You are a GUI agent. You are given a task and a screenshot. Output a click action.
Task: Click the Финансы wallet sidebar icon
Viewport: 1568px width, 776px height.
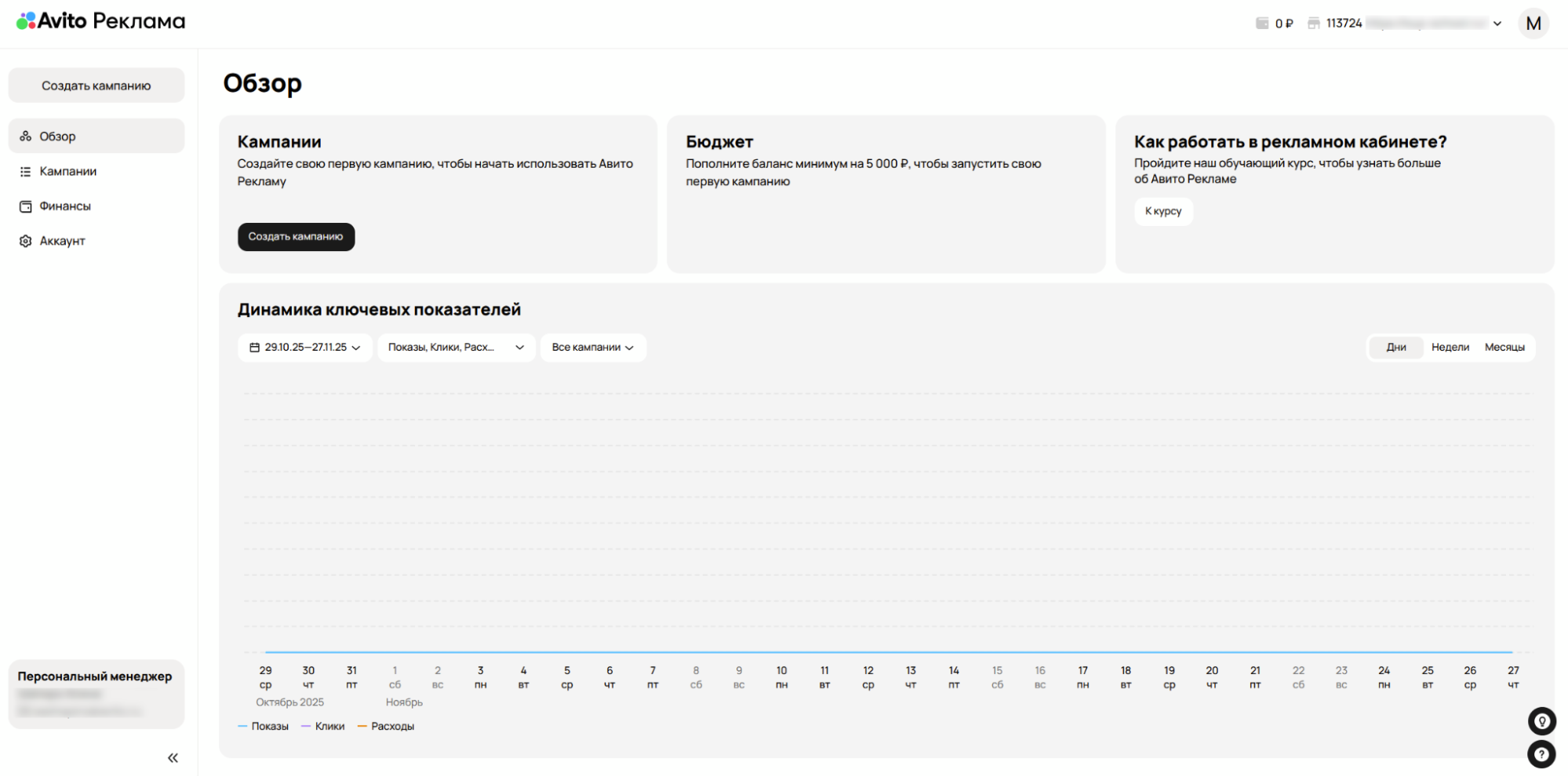pos(26,206)
